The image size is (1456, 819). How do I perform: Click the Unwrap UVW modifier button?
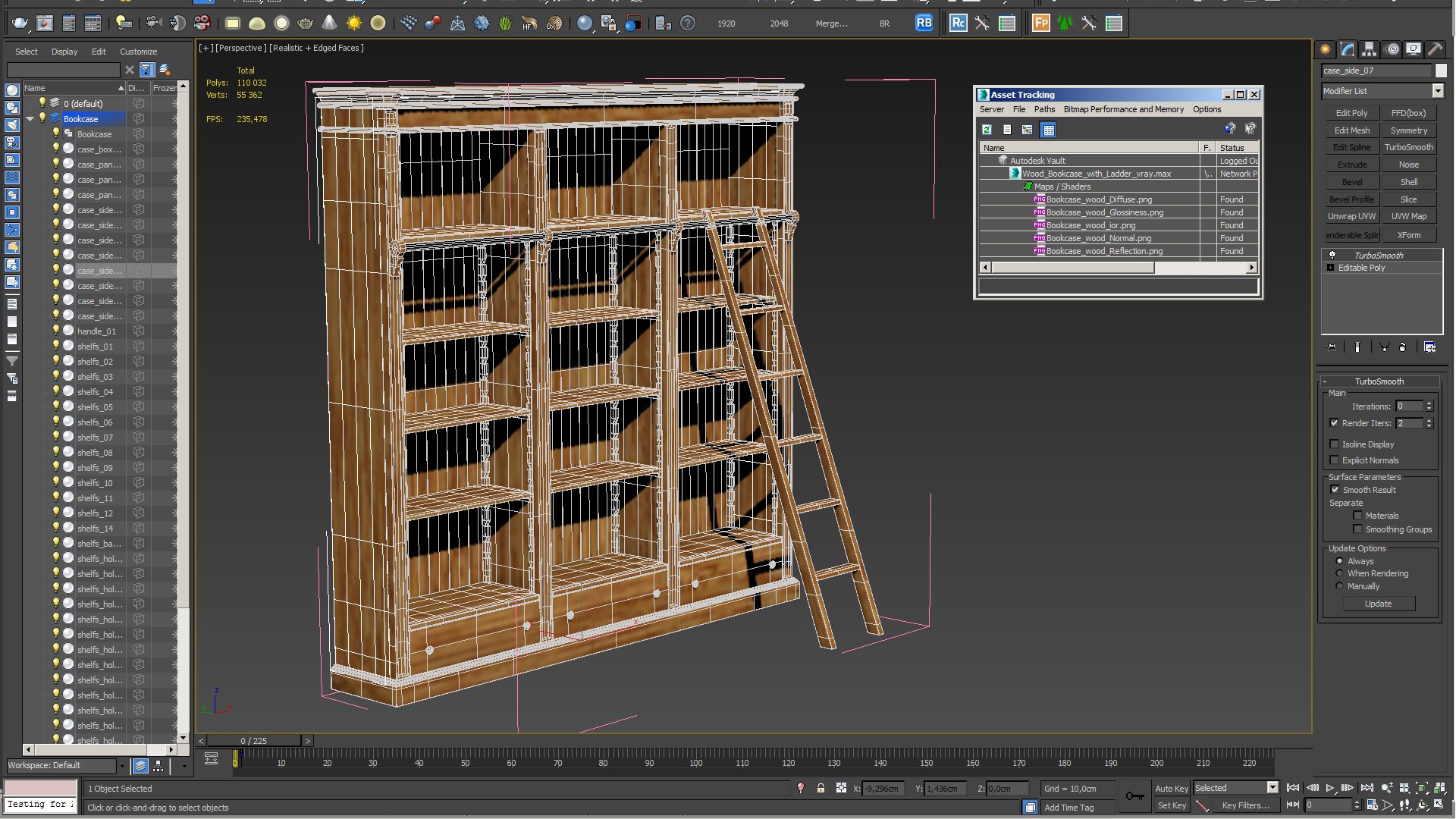[x=1351, y=216]
